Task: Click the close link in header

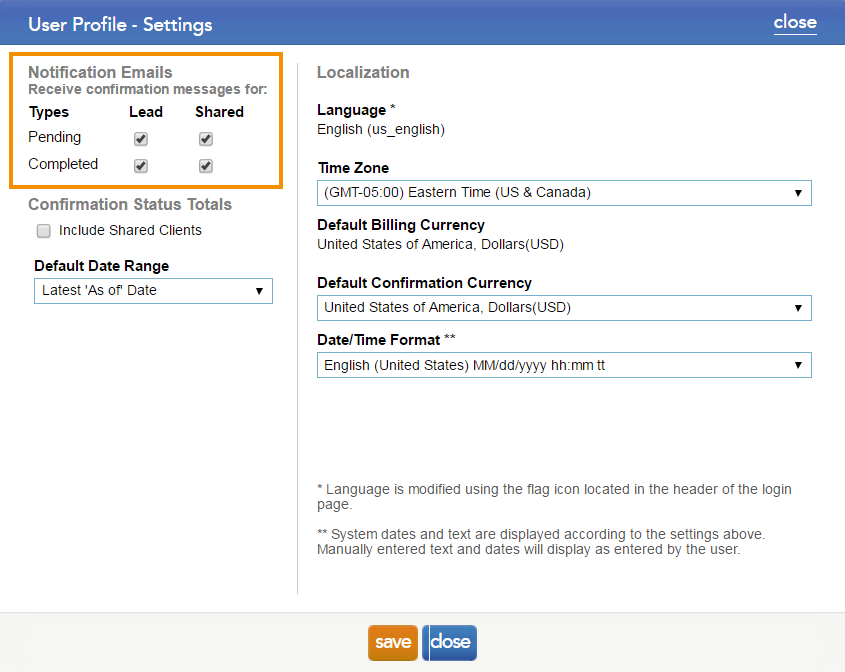Action: [795, 23]
